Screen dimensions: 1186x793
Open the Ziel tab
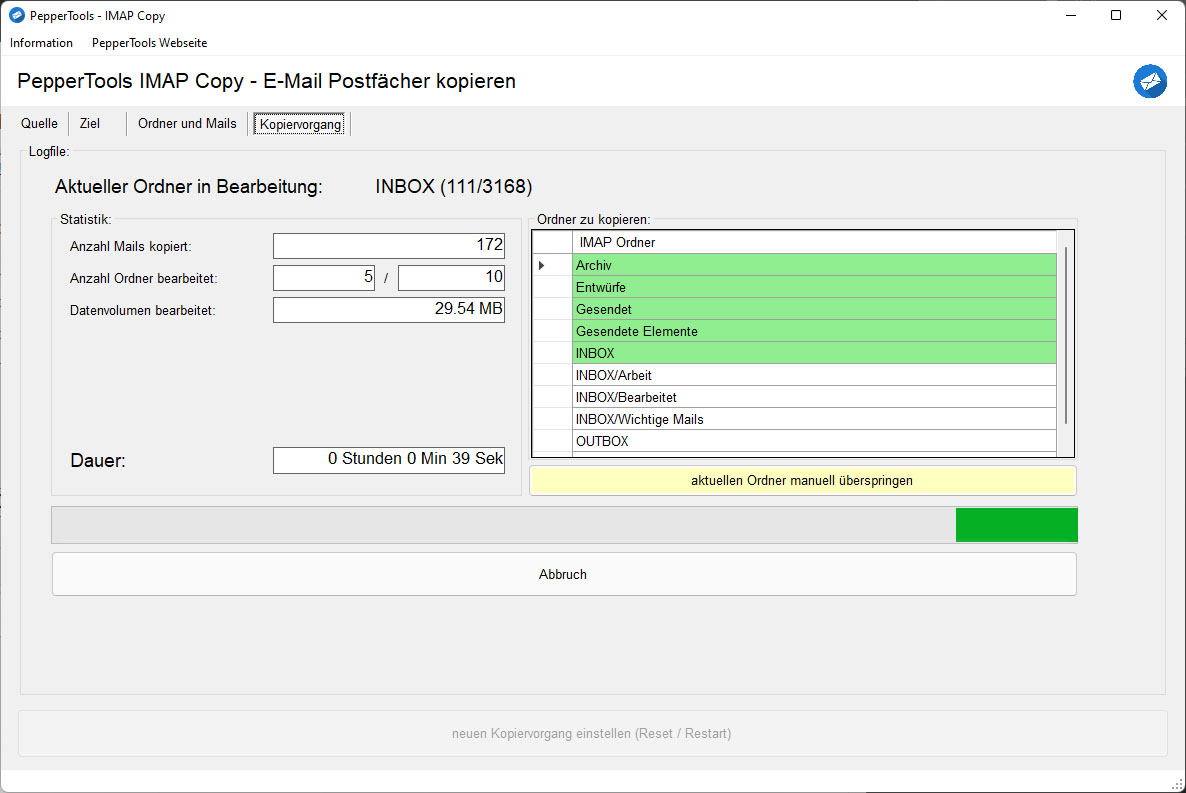coord(89,123)
